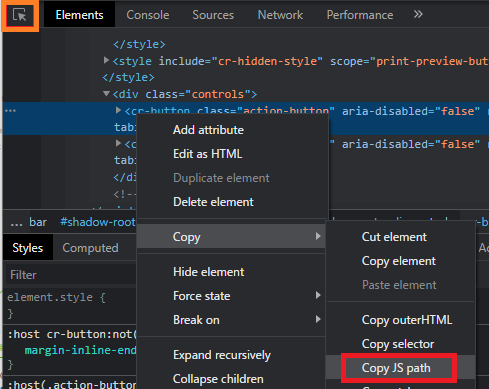Screen dimensions: 489x389
Task: Click Copy JS path
Action: tap(396, 368)
